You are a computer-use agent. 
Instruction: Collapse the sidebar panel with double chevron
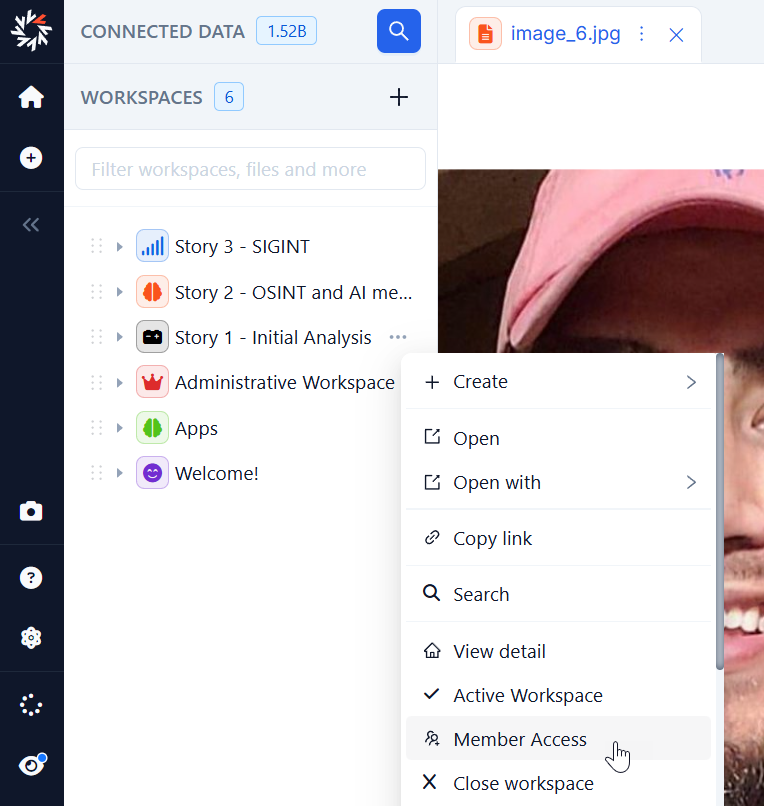tap(31, 225)
